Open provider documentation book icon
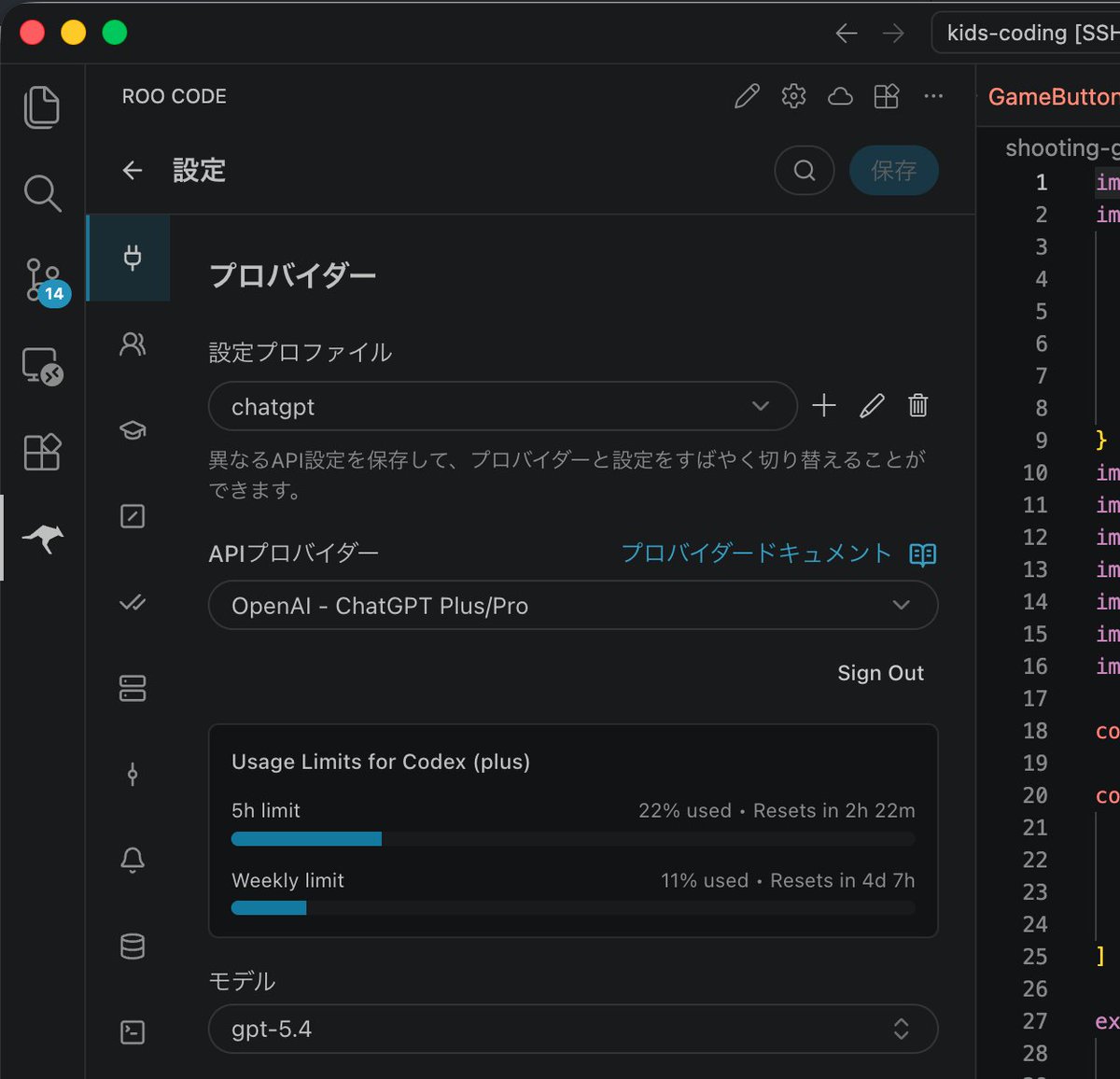The width and height of the screenshot is (1120, 1079). click(x=922, y=554)
